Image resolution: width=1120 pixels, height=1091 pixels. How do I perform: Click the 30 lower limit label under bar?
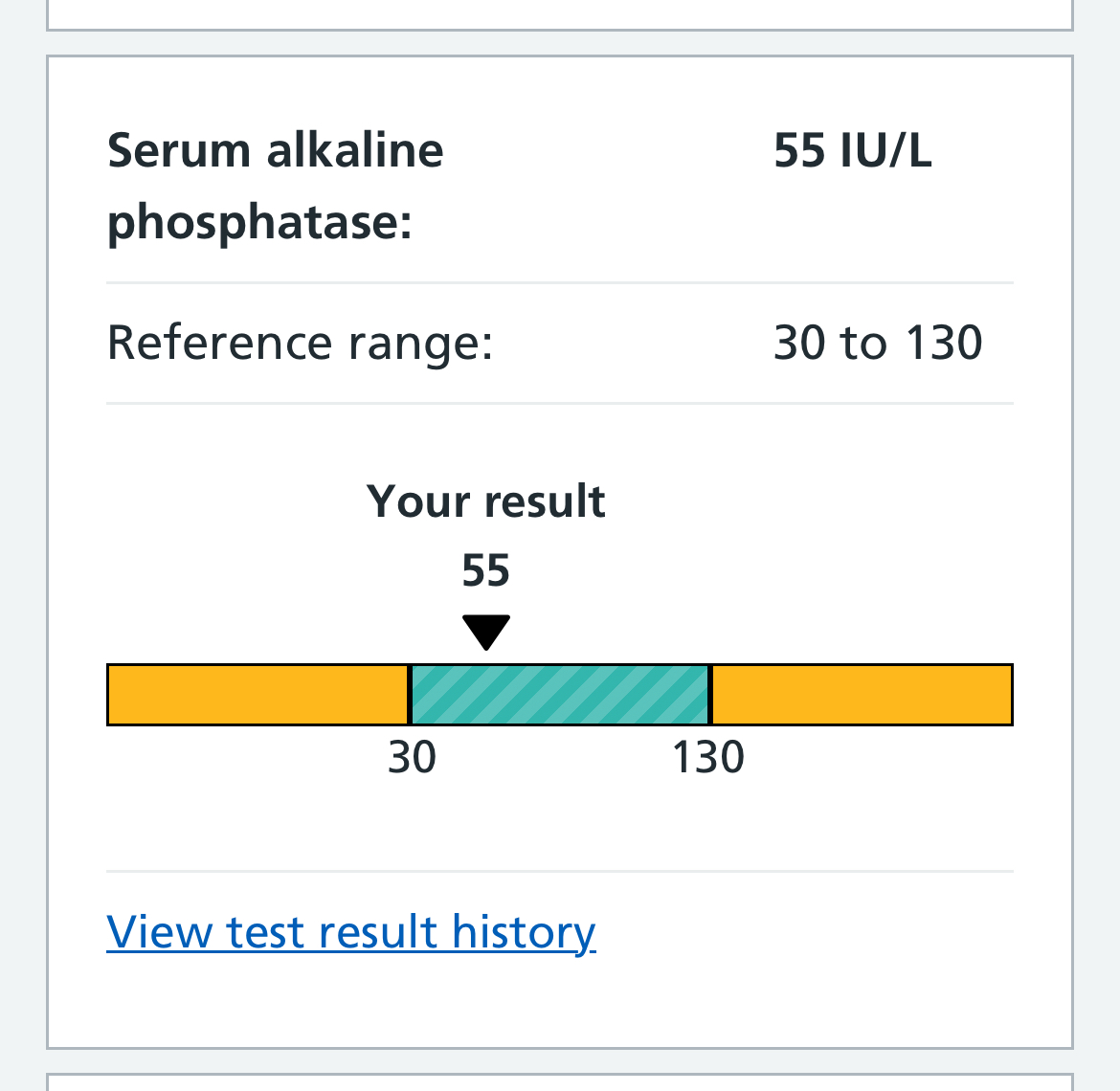click(x=412, y=758)
